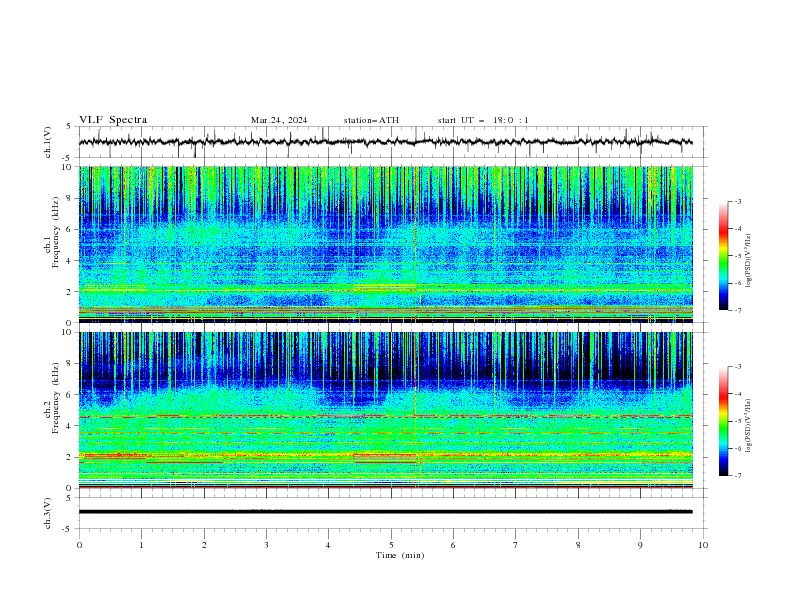The width and height of the screenshot is (792, 612).
Task: Click the "Time (min)" axis title
Action: (400, 555)
